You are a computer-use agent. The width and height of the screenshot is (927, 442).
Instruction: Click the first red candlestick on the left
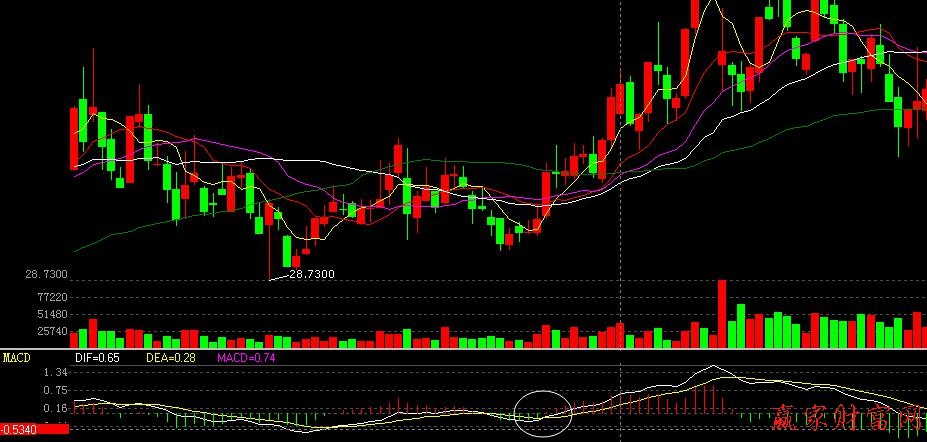pos(73,138)
